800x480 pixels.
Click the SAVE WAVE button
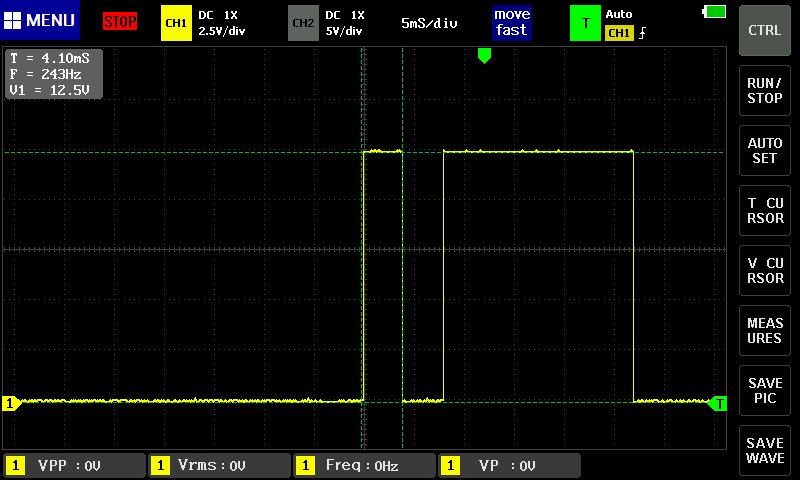point(764,450)
